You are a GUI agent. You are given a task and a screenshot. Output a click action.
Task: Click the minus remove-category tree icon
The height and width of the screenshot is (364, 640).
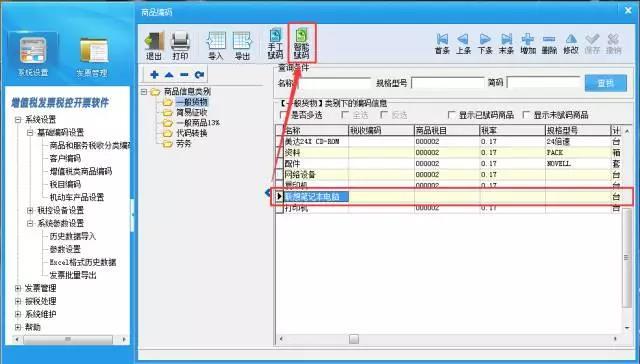pyautogui.click(x=184, y=75)
